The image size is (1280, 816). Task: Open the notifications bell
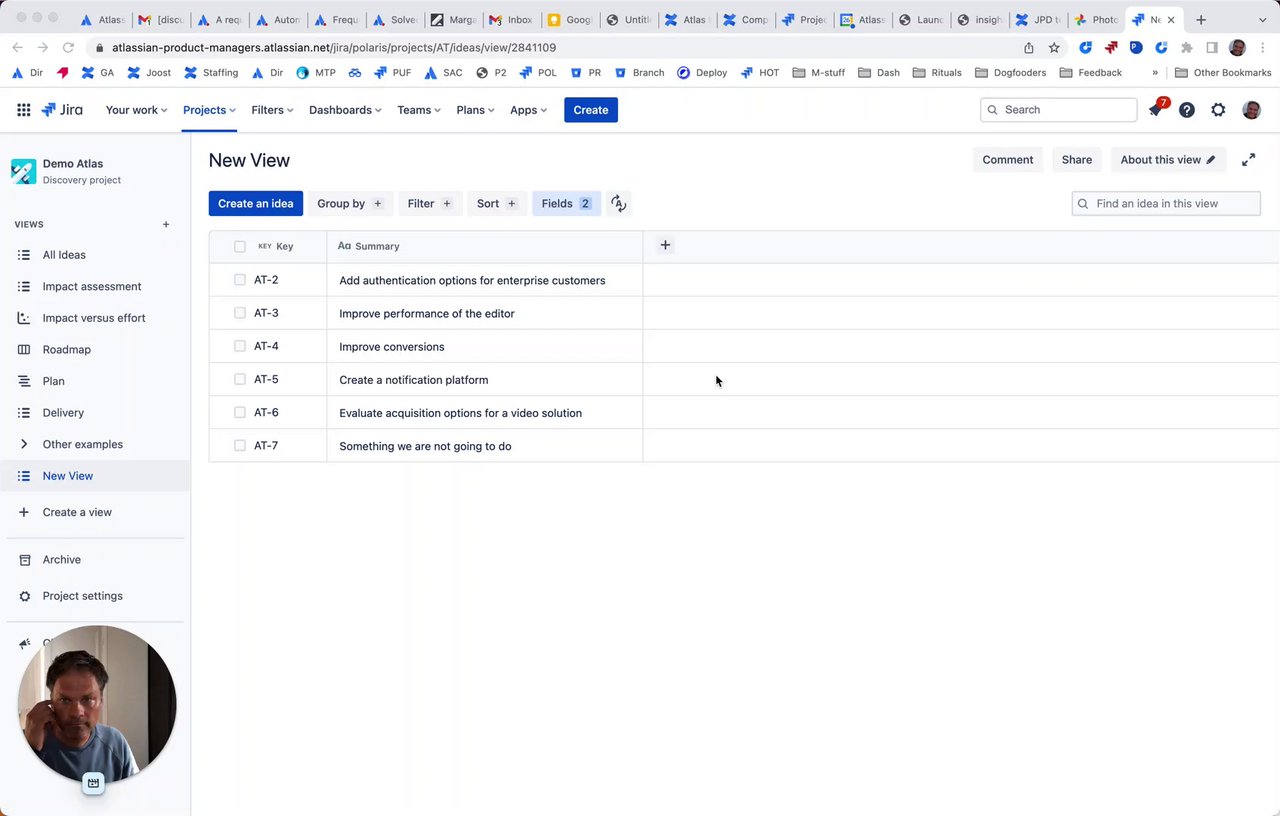tap(1156, 110)
